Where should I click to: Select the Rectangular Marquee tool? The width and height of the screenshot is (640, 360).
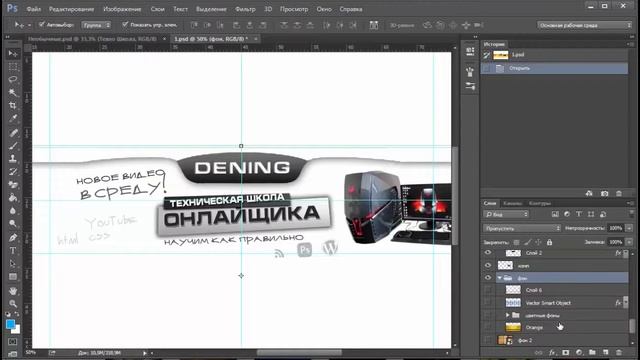click(x=13, y=67)
